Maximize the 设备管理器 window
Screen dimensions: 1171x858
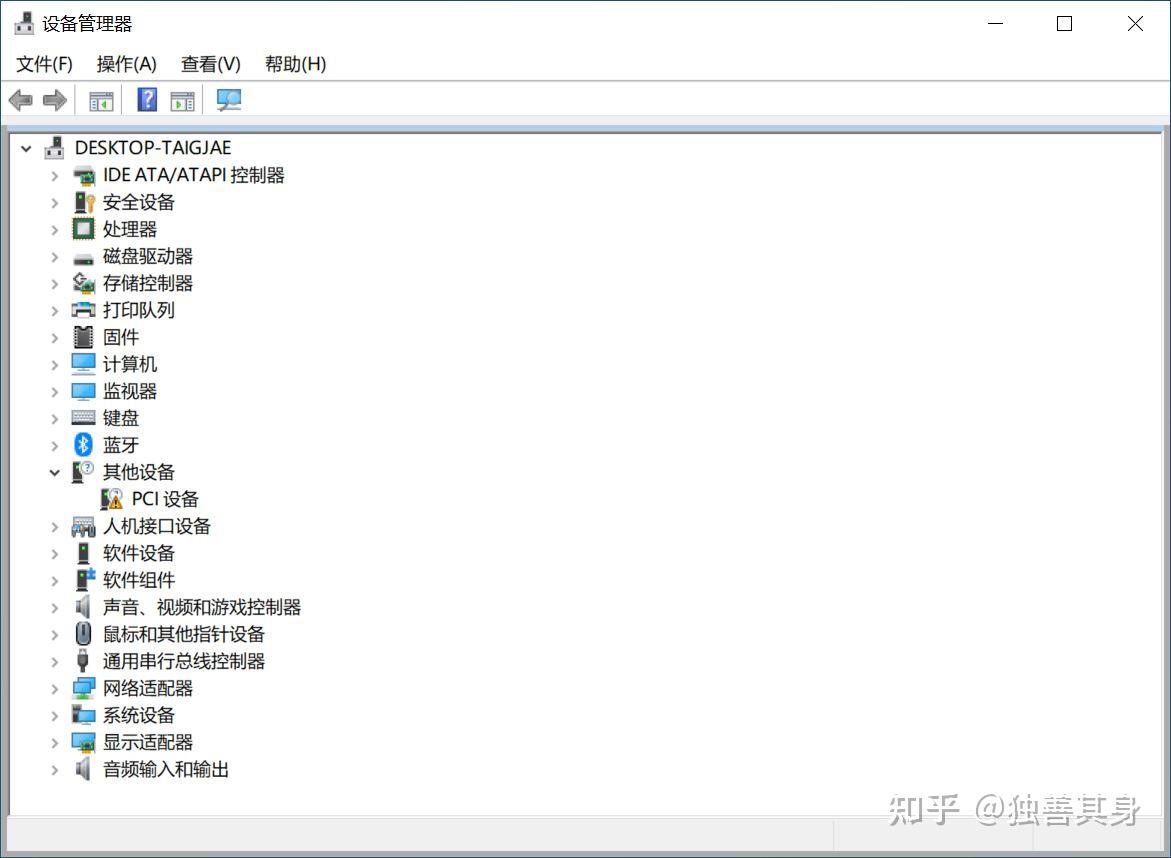tap(1065, 24)
